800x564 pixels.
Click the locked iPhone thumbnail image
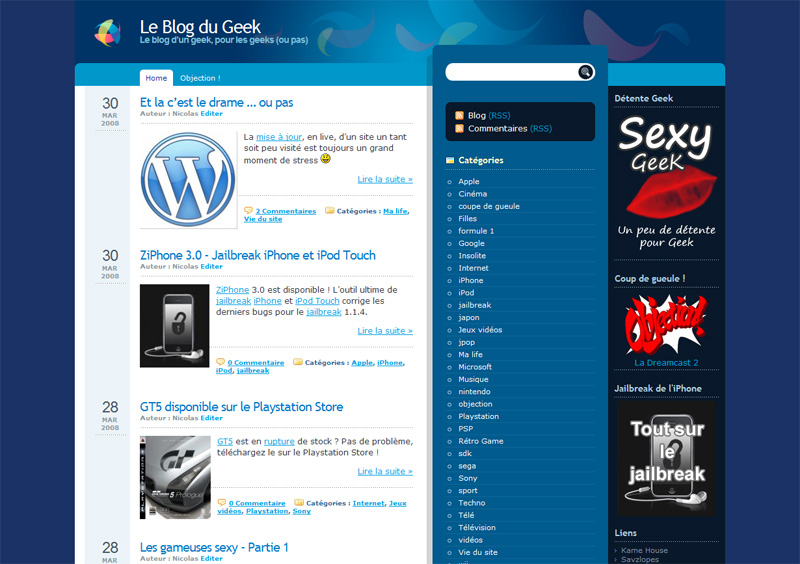tap(174, 326)
